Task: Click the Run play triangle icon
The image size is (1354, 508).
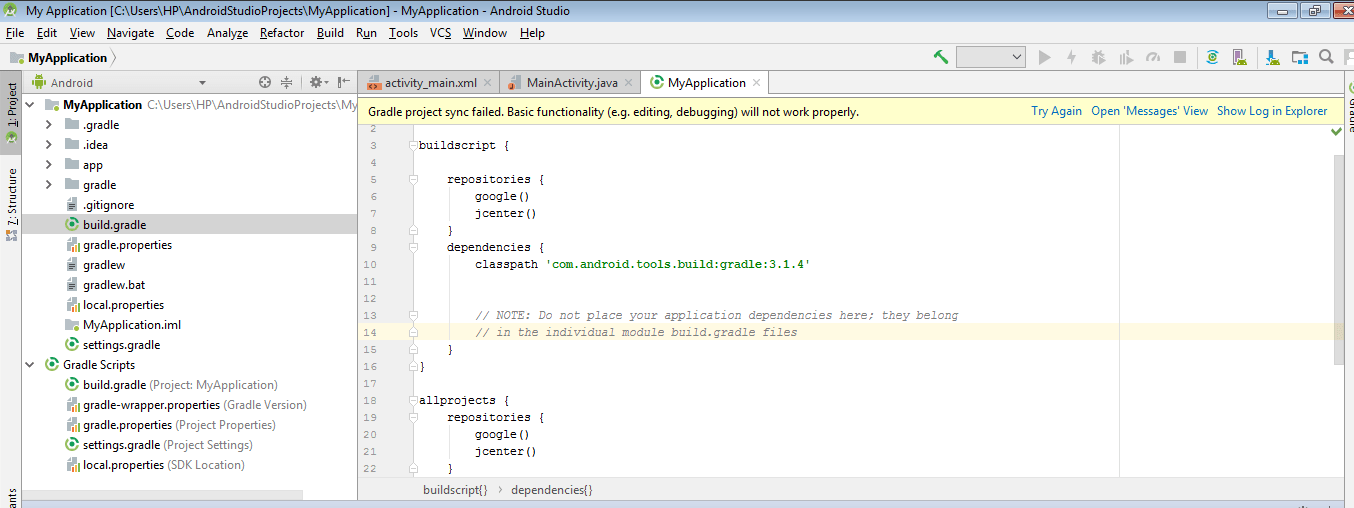Action: pos(1045,57)
